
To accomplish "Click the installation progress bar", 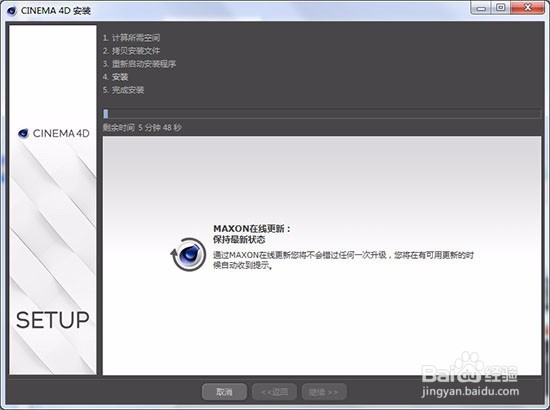I will 322,114.
